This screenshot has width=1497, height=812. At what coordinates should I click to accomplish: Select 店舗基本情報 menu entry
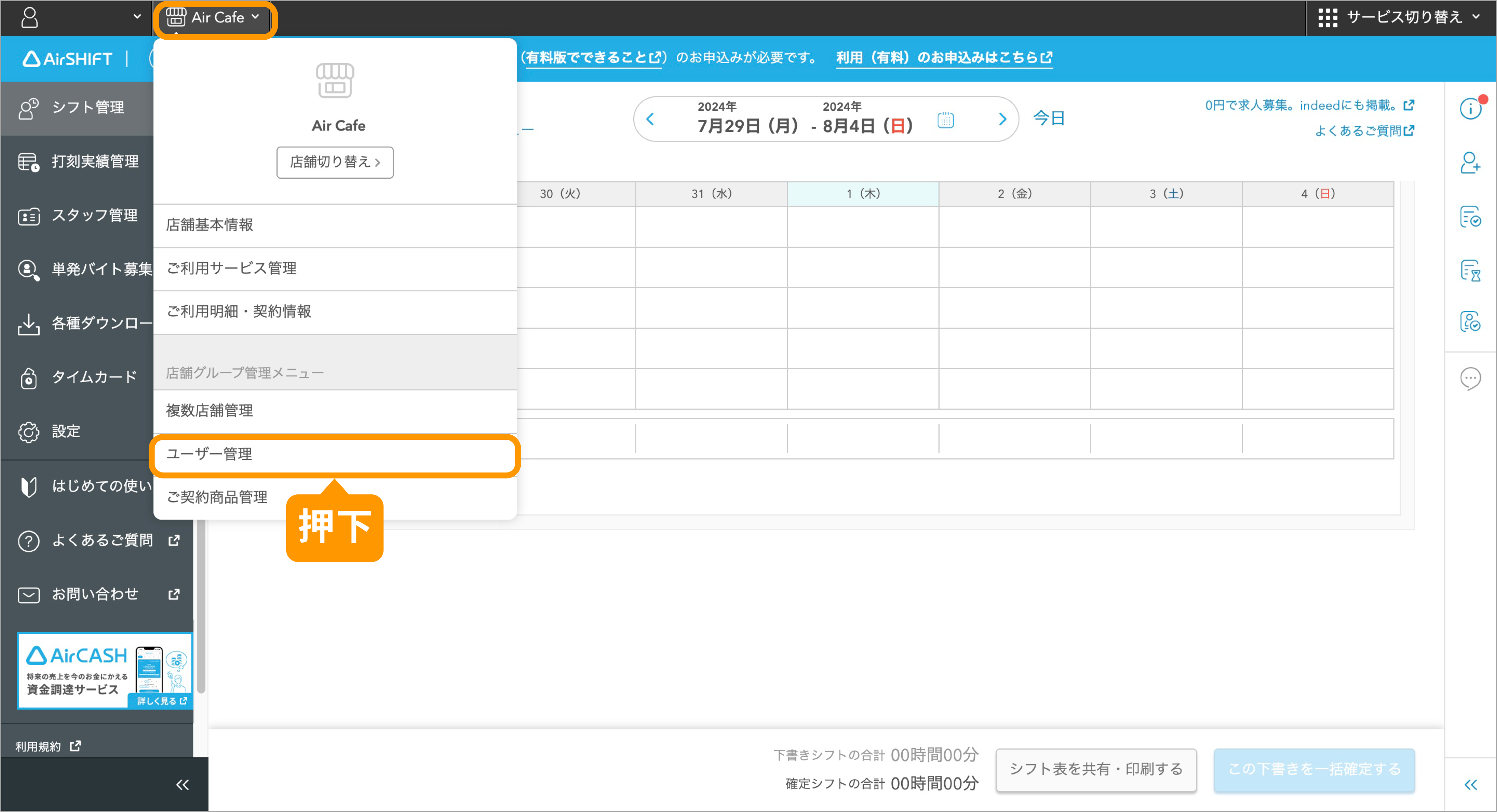pyautogui.click(x=335, y=225)
